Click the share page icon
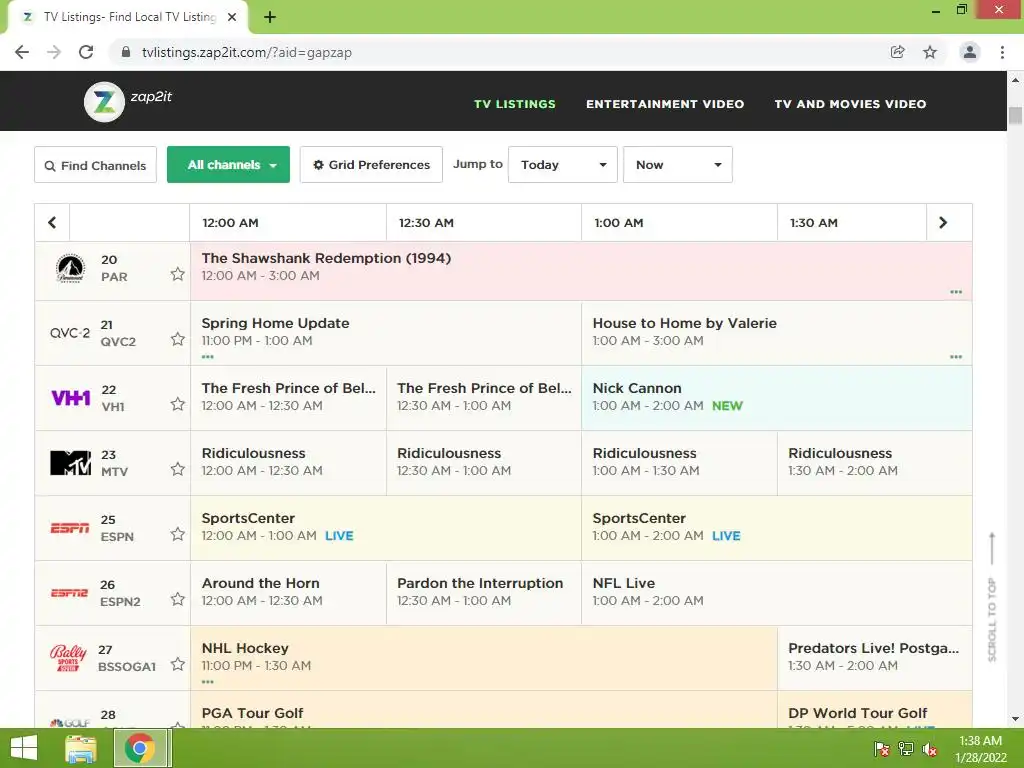 tap(898, 52)
